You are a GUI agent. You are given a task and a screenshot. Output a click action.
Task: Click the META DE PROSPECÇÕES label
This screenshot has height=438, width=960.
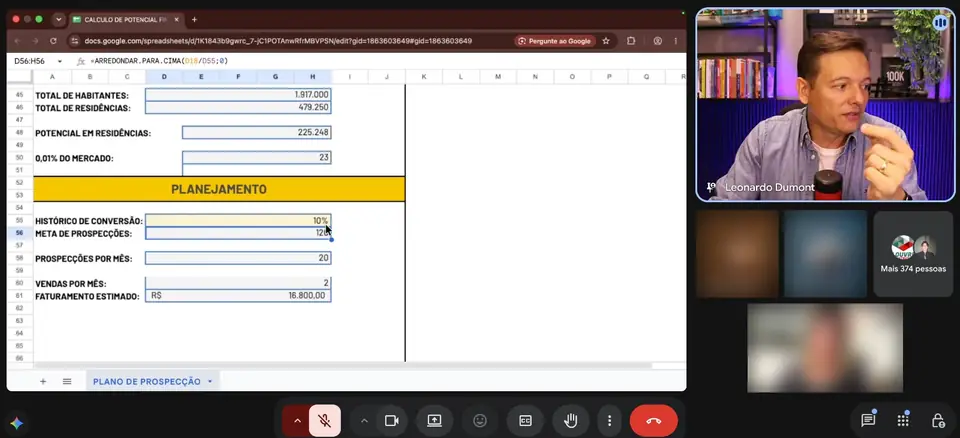[83, 234]
